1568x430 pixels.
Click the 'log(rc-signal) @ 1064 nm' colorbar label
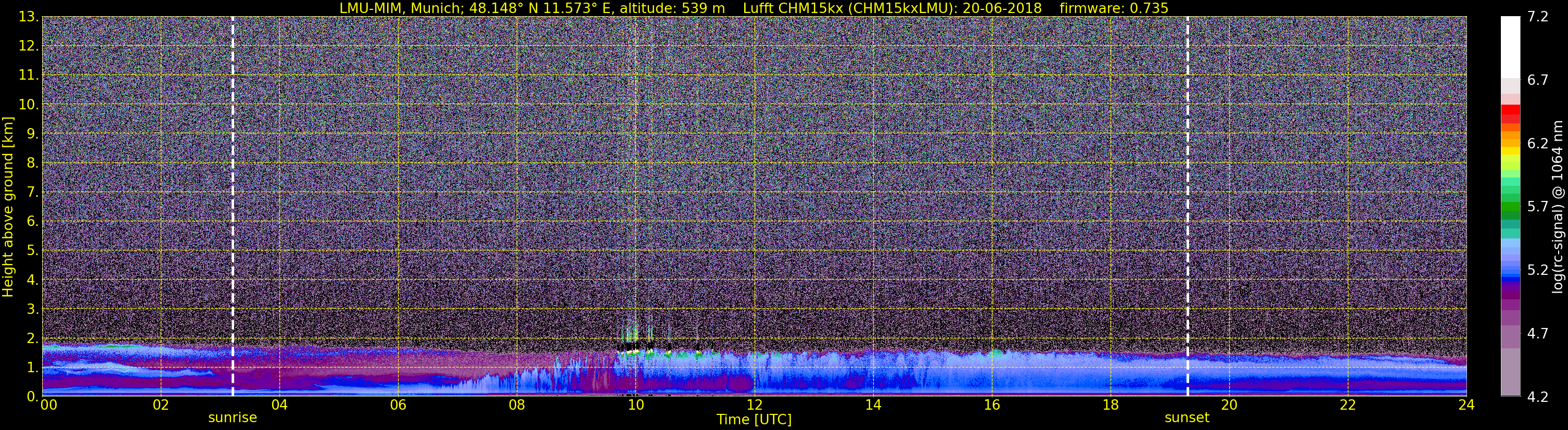click(1557, 207)
